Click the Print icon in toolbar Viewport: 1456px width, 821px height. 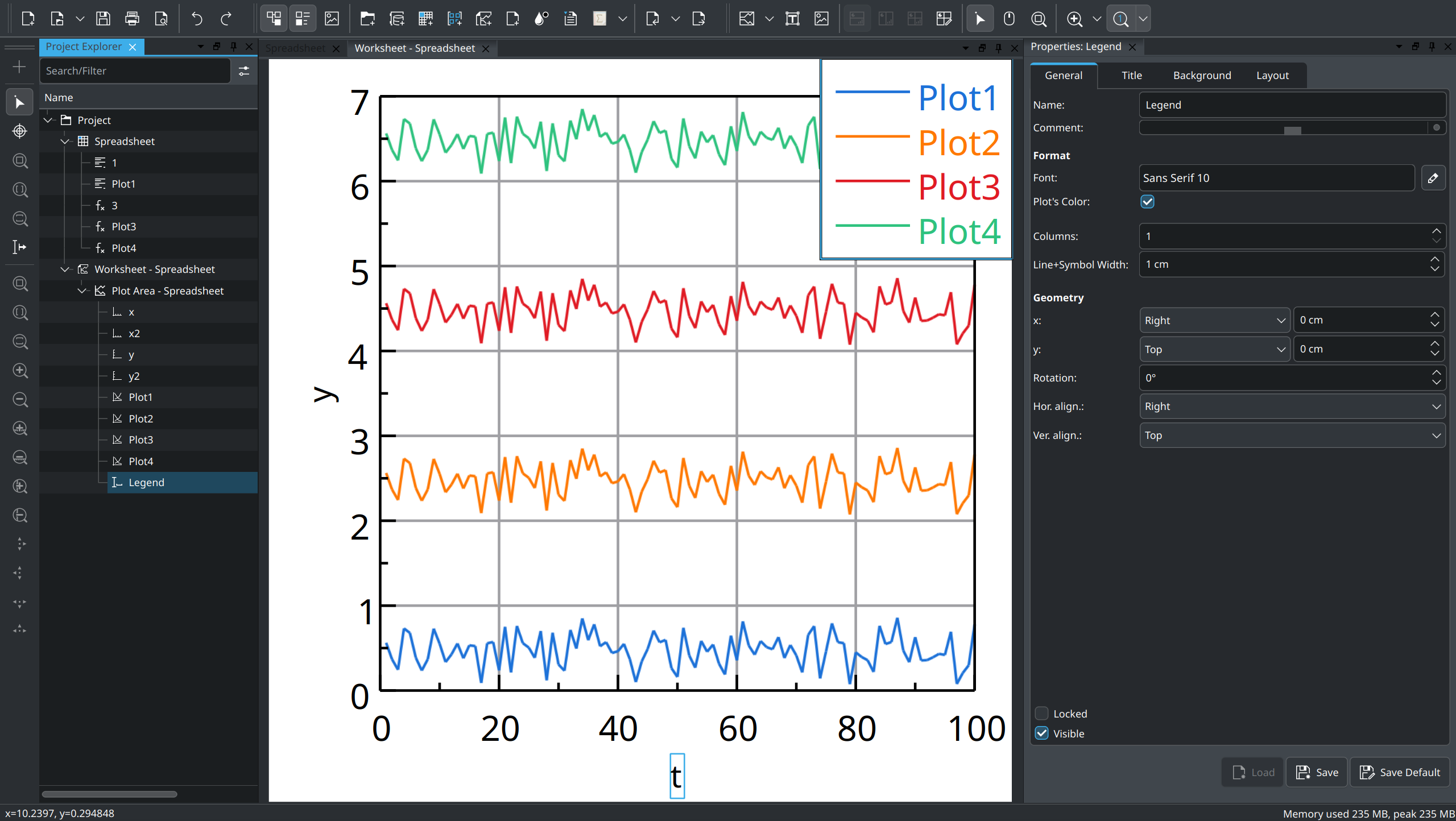[132, 19]
